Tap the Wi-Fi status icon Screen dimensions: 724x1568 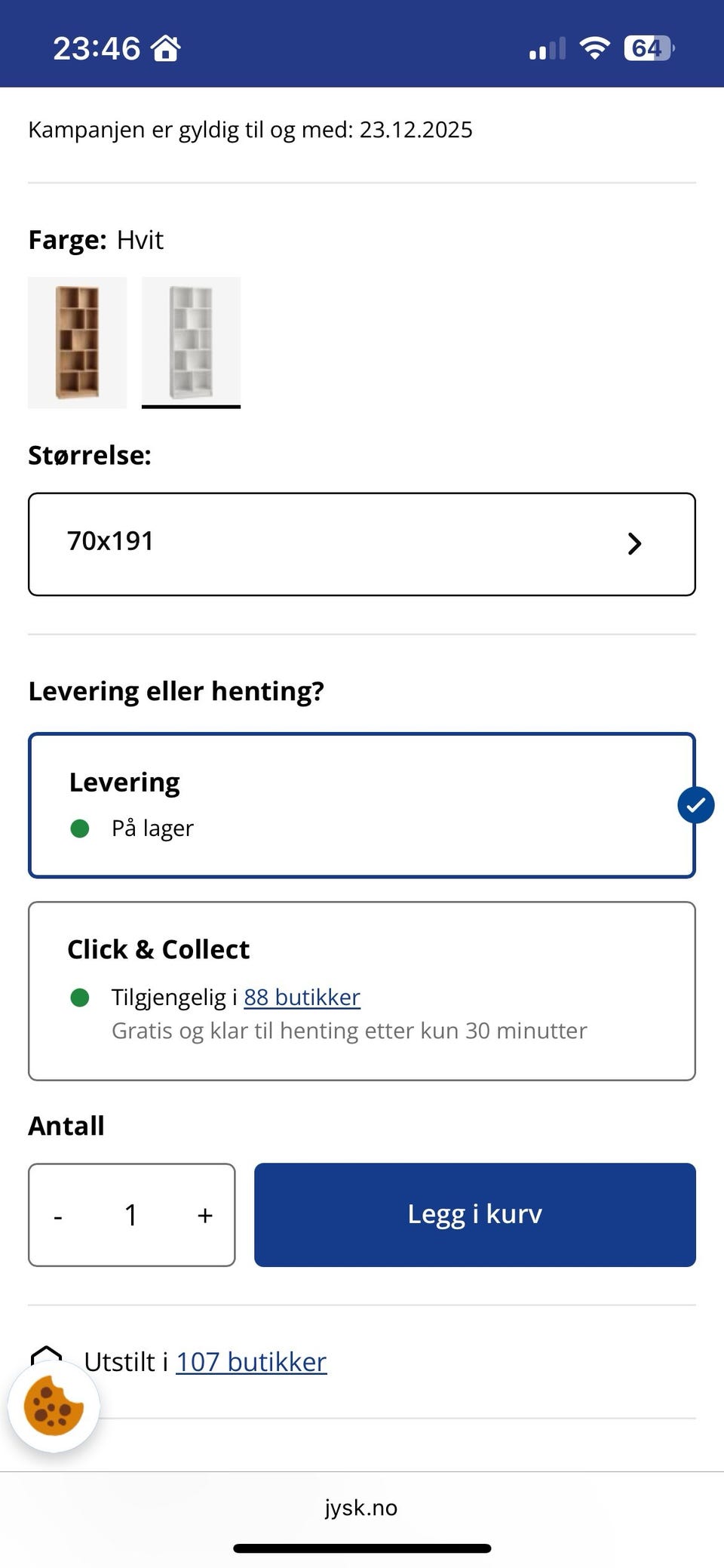click(594, 48)
